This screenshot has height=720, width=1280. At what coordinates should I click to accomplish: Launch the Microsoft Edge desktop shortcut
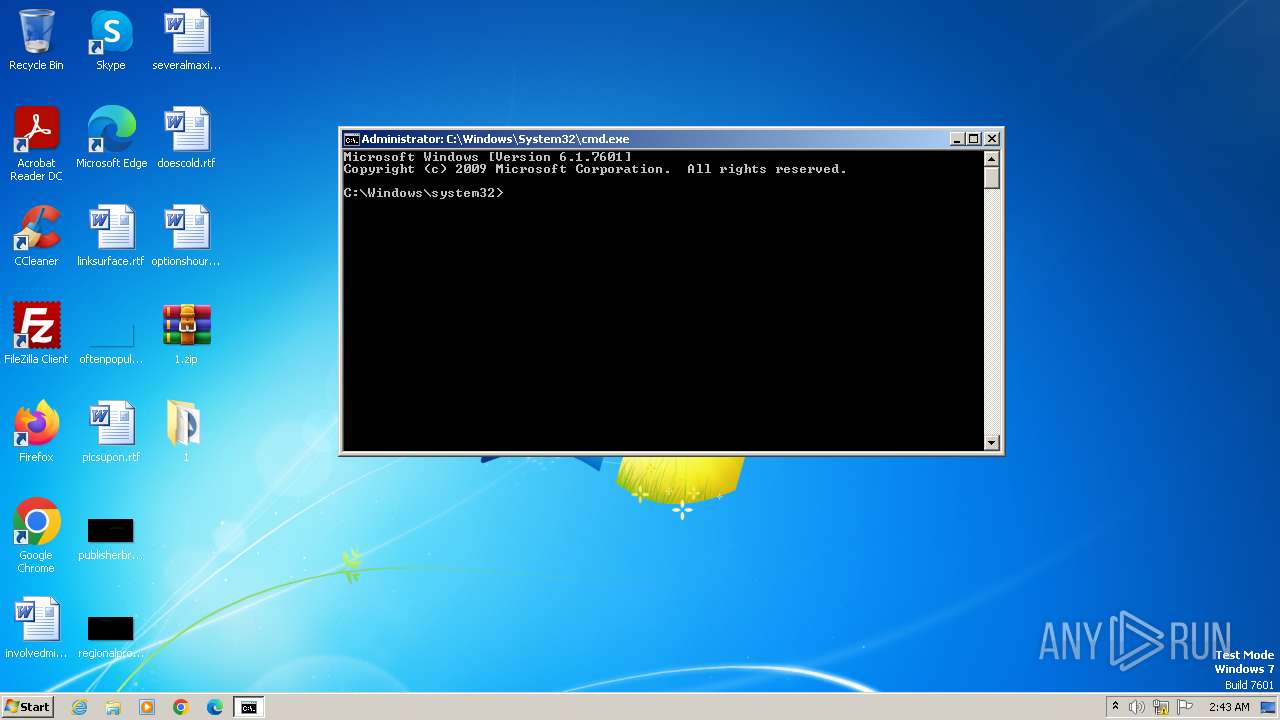[x=111, y=138]
